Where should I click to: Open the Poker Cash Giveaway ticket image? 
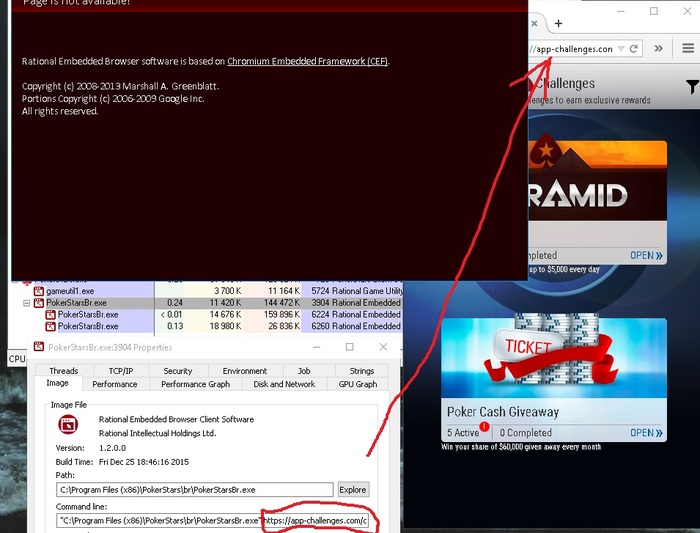tap(554, 357)
